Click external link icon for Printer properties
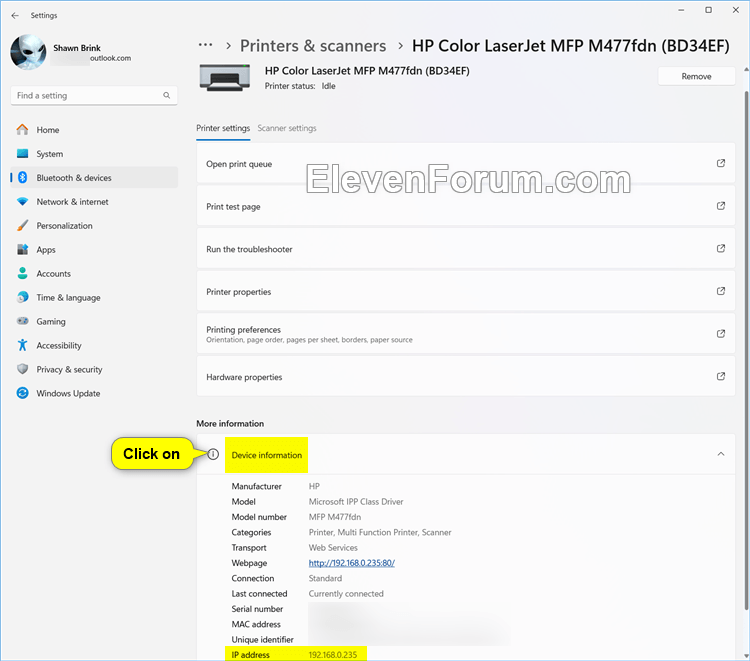Viewport: 750px width, 661px height. 721,291
